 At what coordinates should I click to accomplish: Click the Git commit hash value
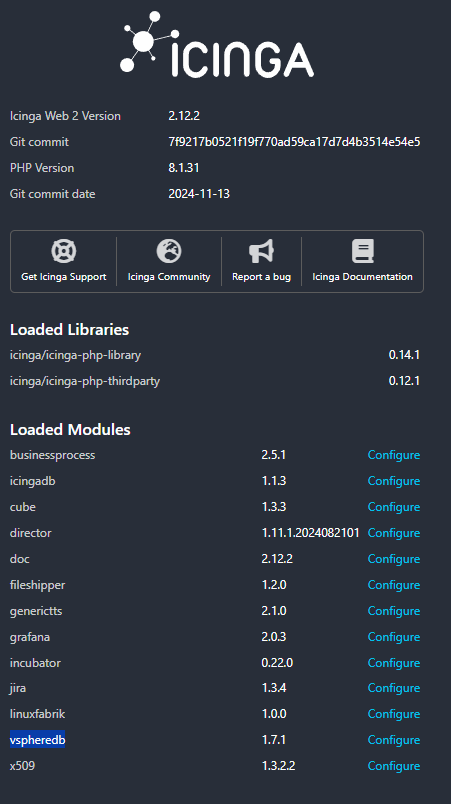point(294,142)
